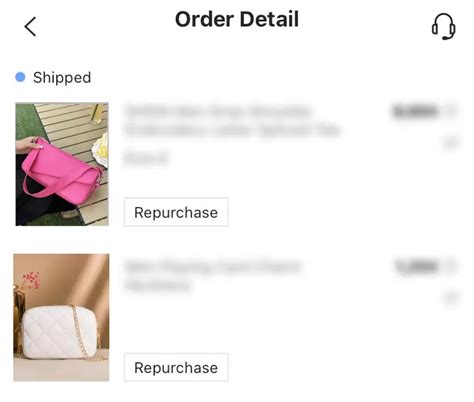Open the white quilted bag thumbnail
This screenshot has height=402, width=474.
coord(61,317)
